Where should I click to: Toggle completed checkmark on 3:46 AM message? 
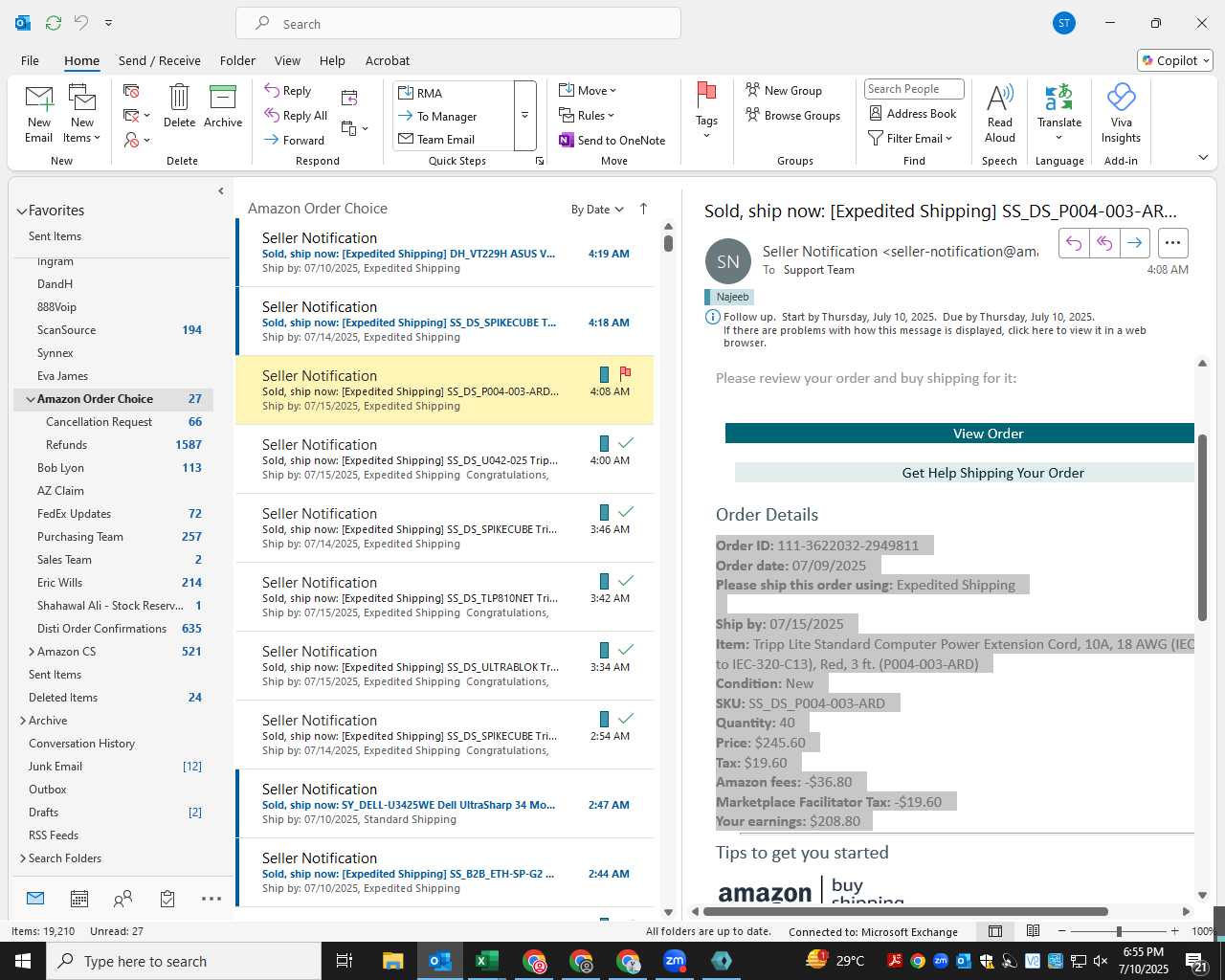[626, 512]
